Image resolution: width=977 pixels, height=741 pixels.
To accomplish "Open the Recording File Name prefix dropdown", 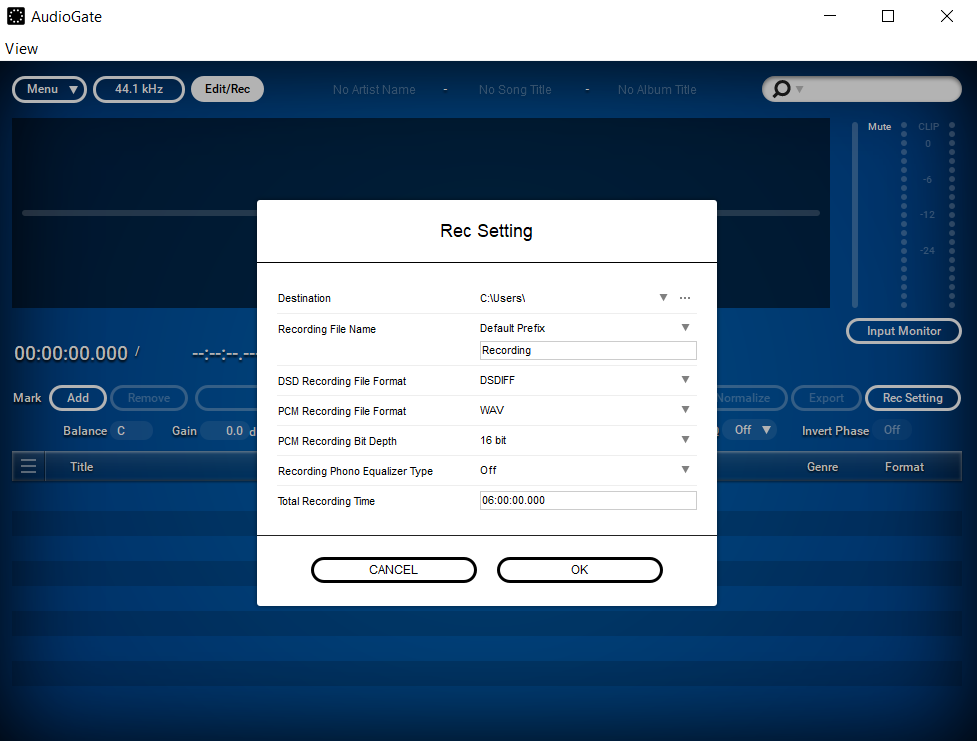I will pyautogui.click(x=685, y=327).
